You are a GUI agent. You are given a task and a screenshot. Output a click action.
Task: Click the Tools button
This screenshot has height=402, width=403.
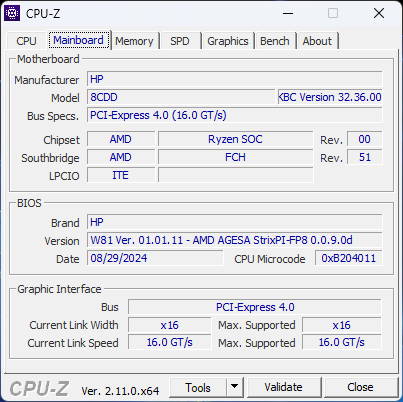(x=198, y=387)
